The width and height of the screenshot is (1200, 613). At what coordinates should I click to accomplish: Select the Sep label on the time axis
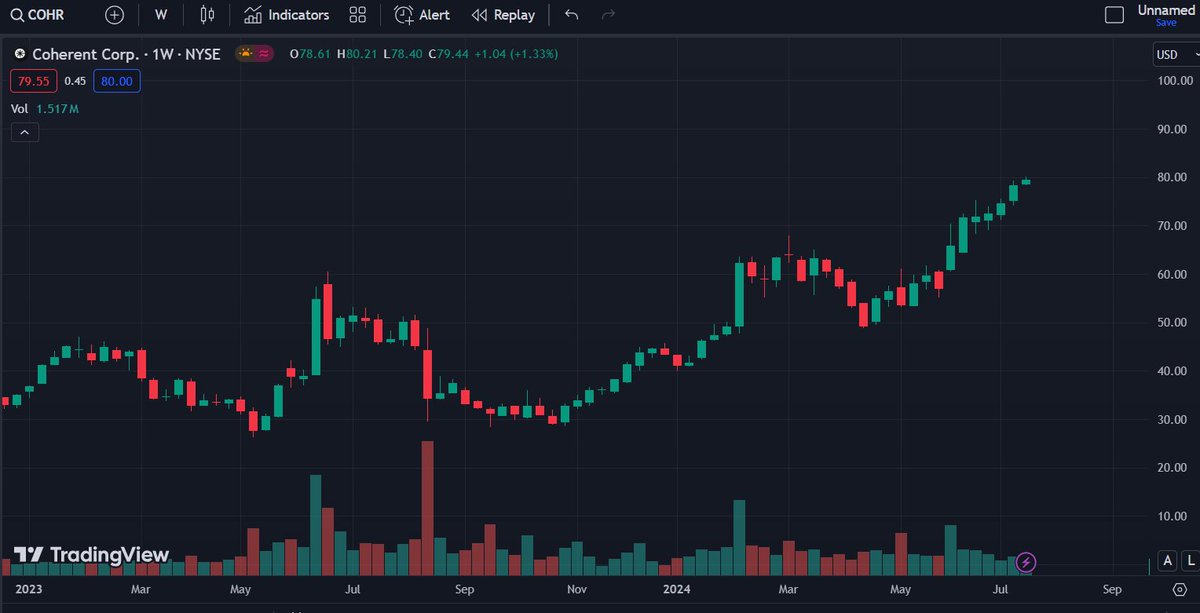coord(1113,590)
